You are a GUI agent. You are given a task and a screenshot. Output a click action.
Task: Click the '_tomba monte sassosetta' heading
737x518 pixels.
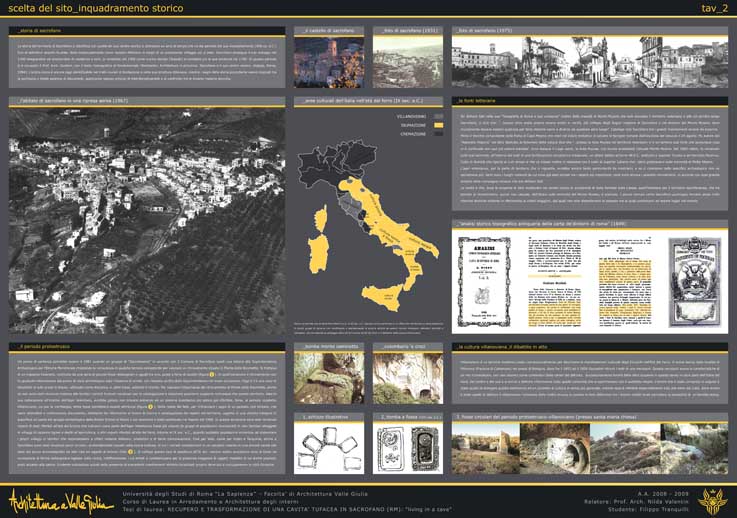click(x=330, y=346)
